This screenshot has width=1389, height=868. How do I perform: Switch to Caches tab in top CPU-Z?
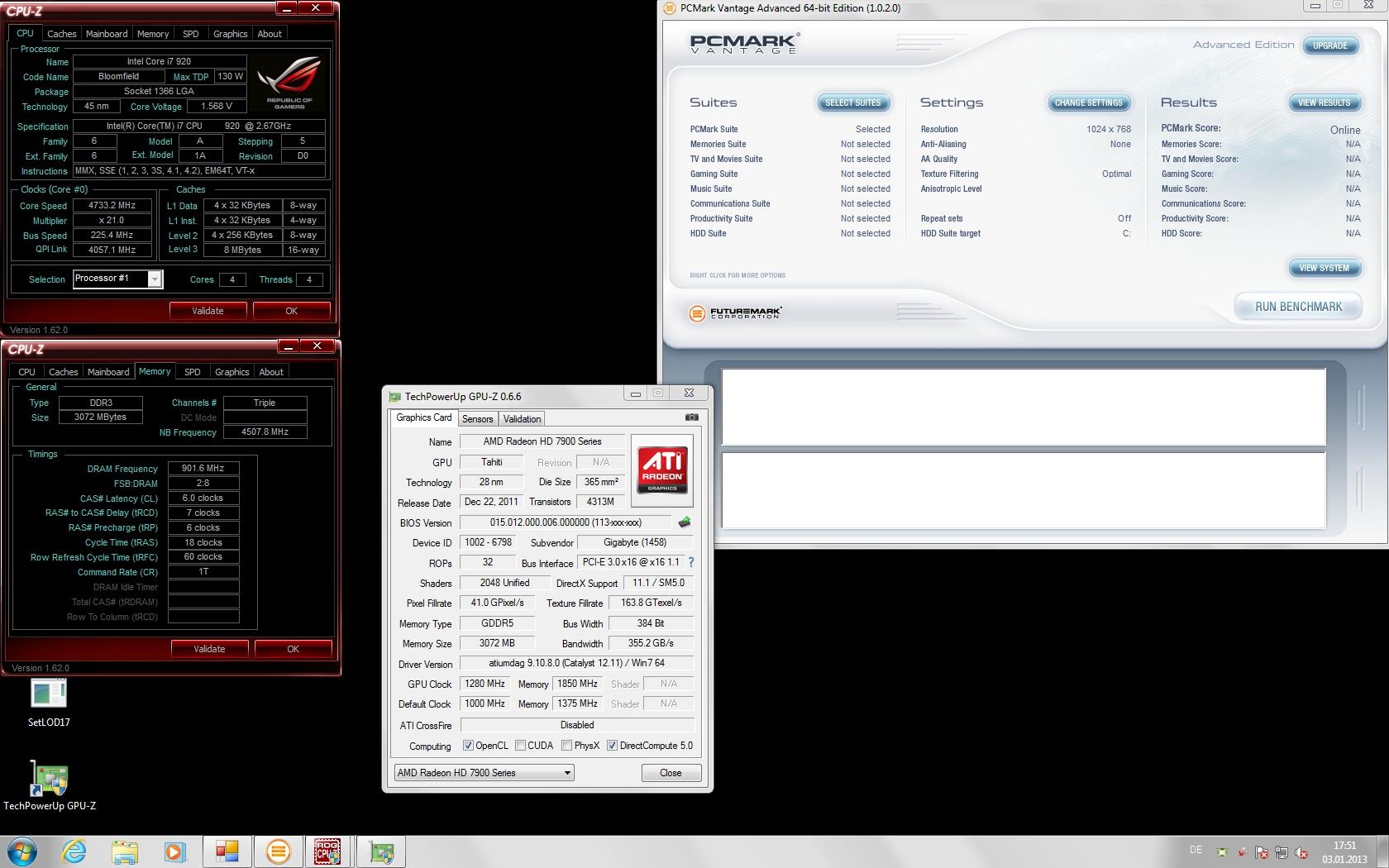point(61,34)
